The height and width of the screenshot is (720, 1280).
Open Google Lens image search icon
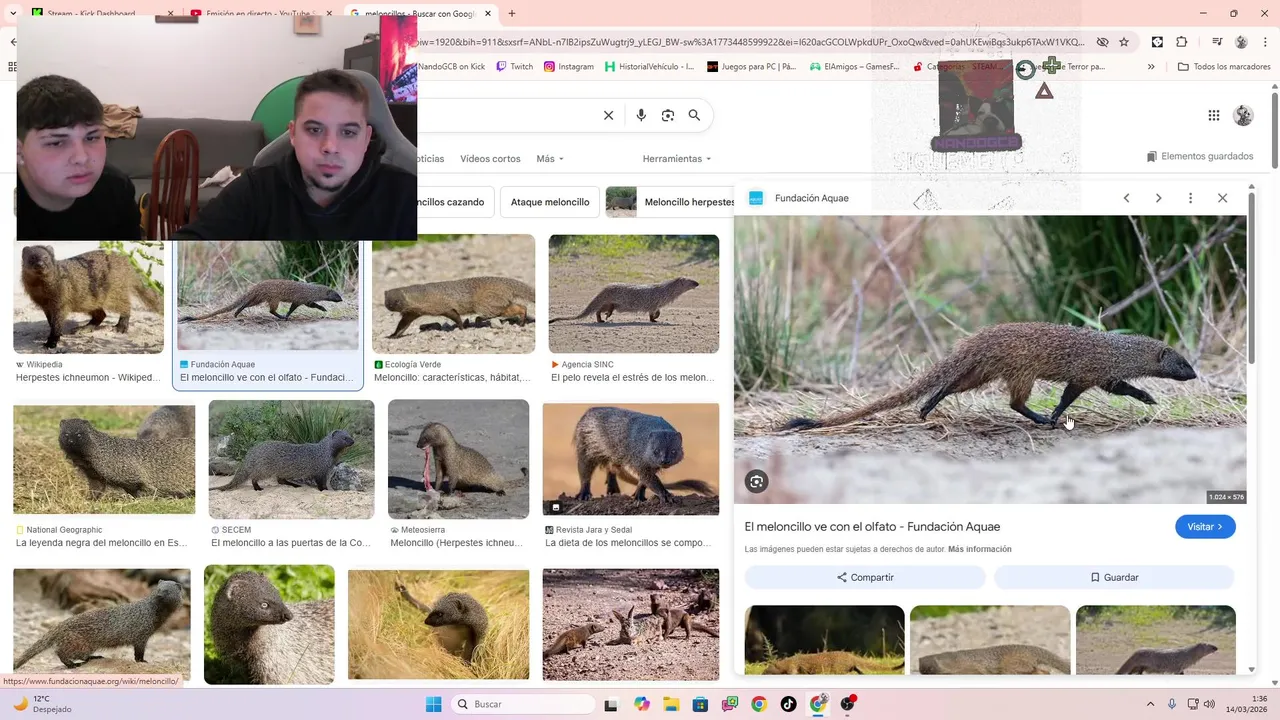(668, 115)
